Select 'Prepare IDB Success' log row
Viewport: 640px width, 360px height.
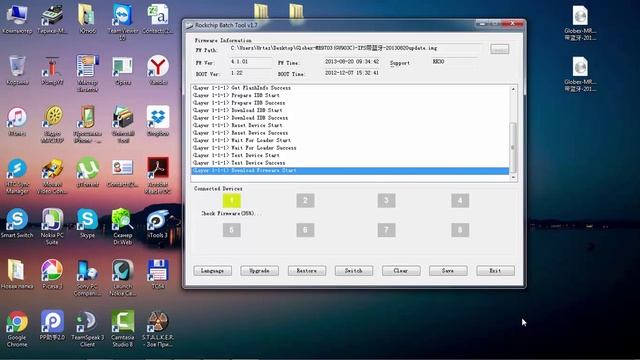point(351,103)
